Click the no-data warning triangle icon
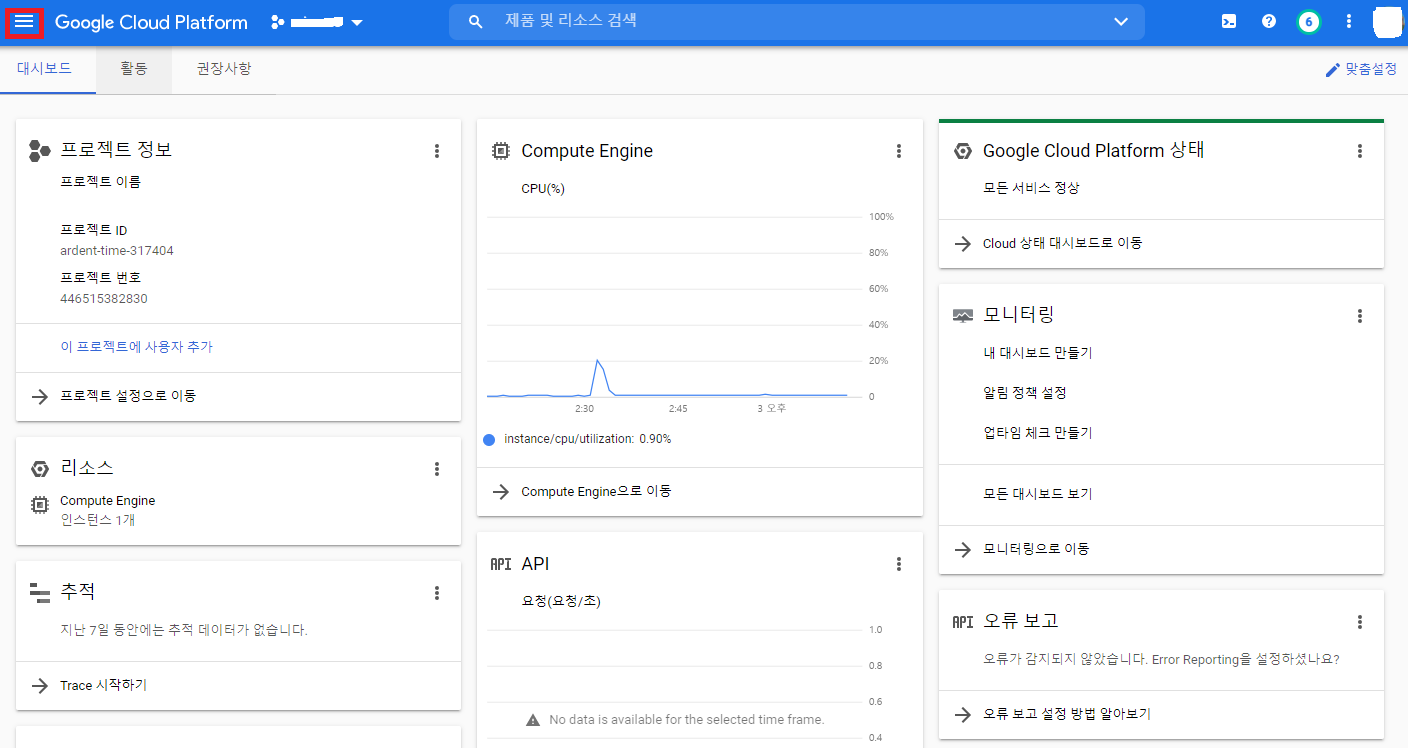This screenshot has height=748, width=1408. tap(533, 720)
